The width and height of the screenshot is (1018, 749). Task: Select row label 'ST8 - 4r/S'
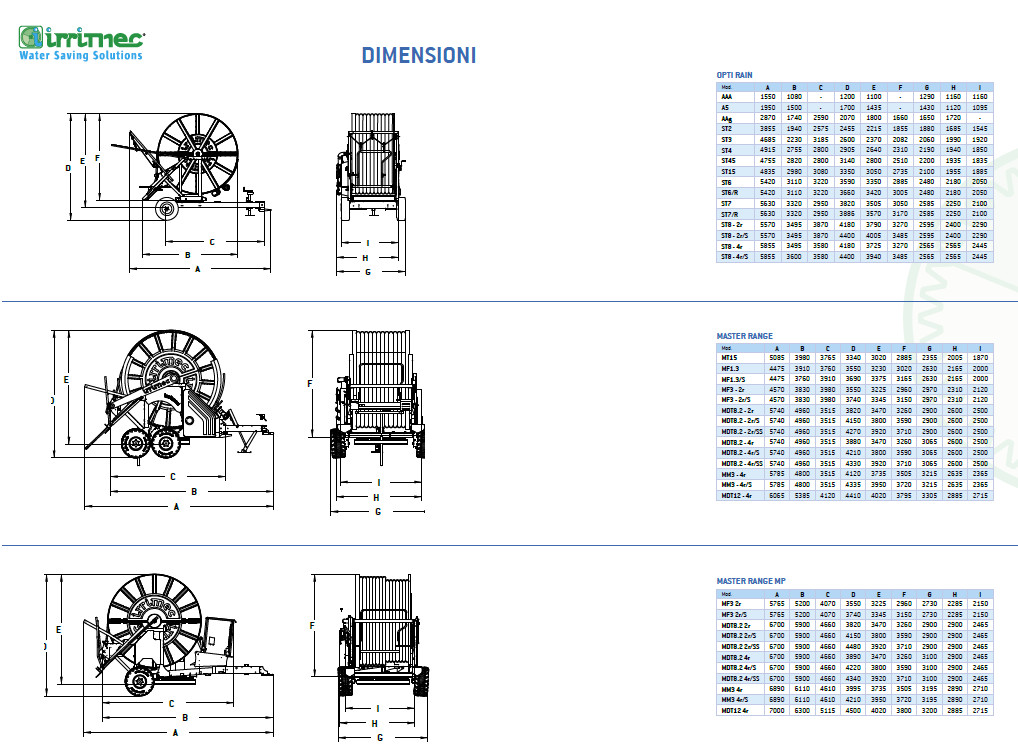pos(735,257)
